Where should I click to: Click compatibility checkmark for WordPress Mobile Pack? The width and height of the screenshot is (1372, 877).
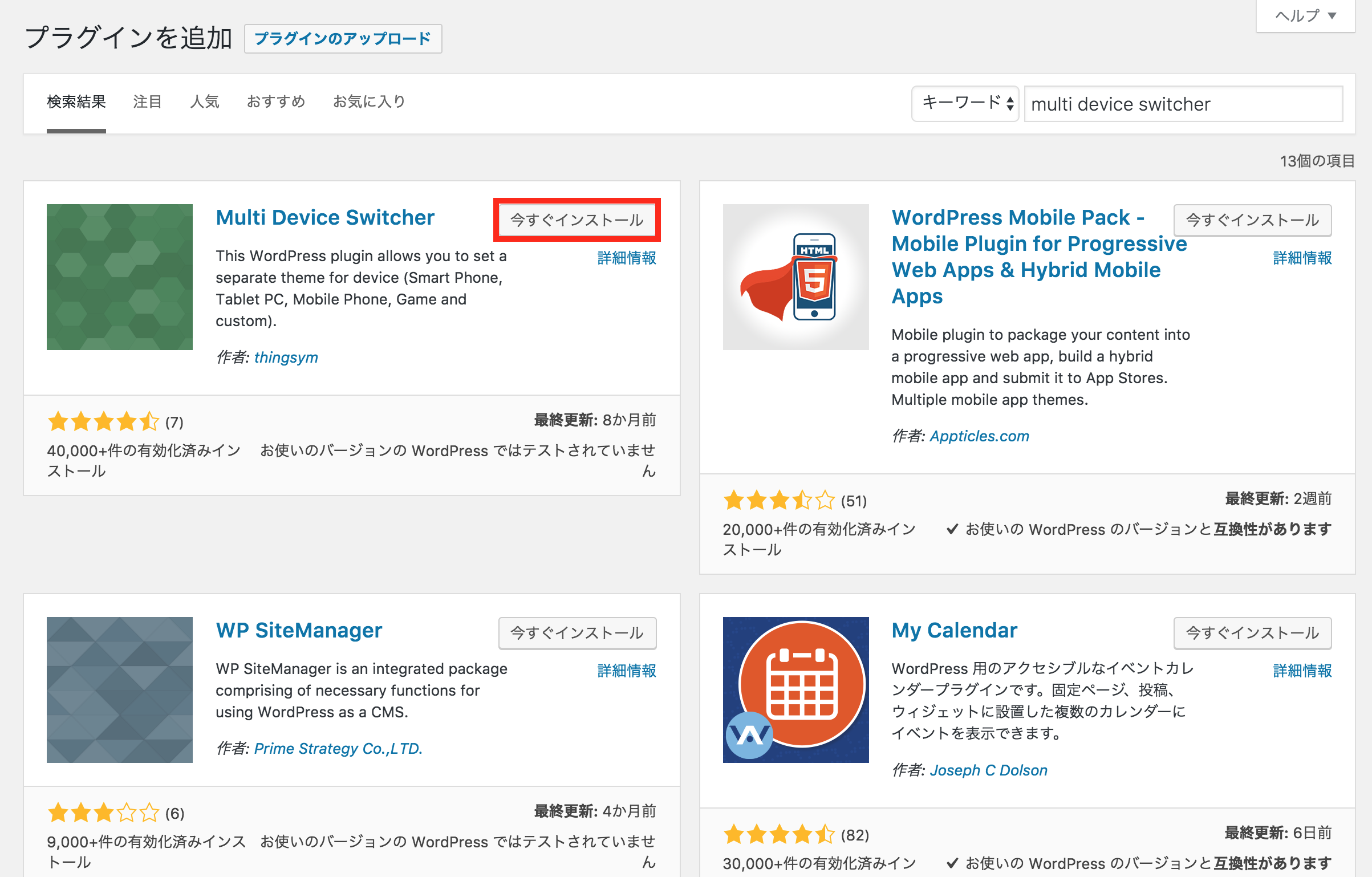(x=952, y=530)
